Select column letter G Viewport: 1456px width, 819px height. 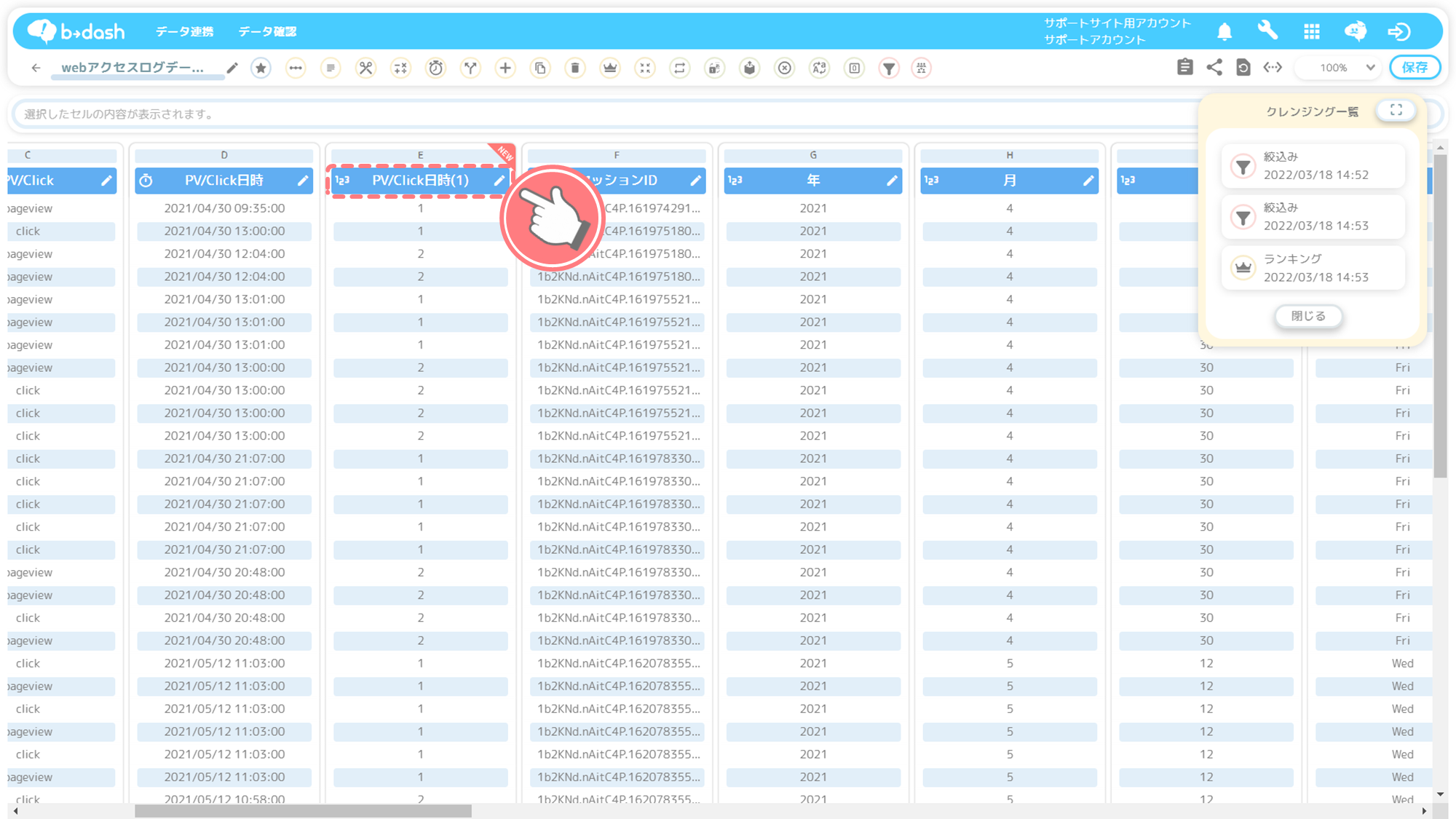(813, 155)
